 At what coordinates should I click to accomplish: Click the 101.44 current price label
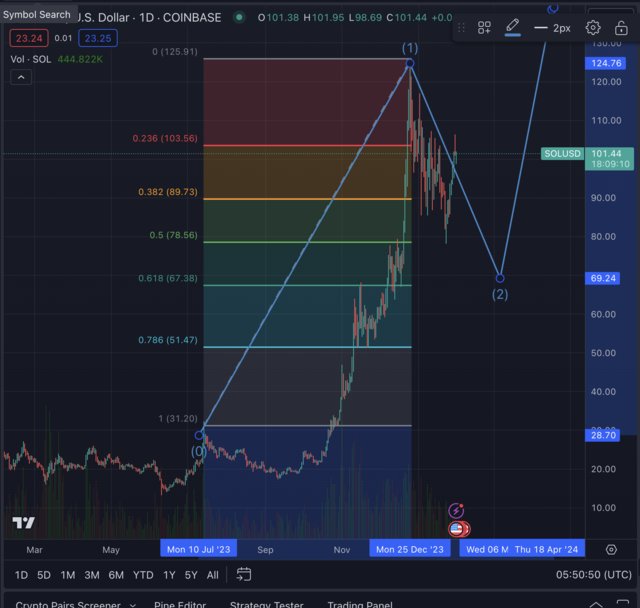point(607,153)
